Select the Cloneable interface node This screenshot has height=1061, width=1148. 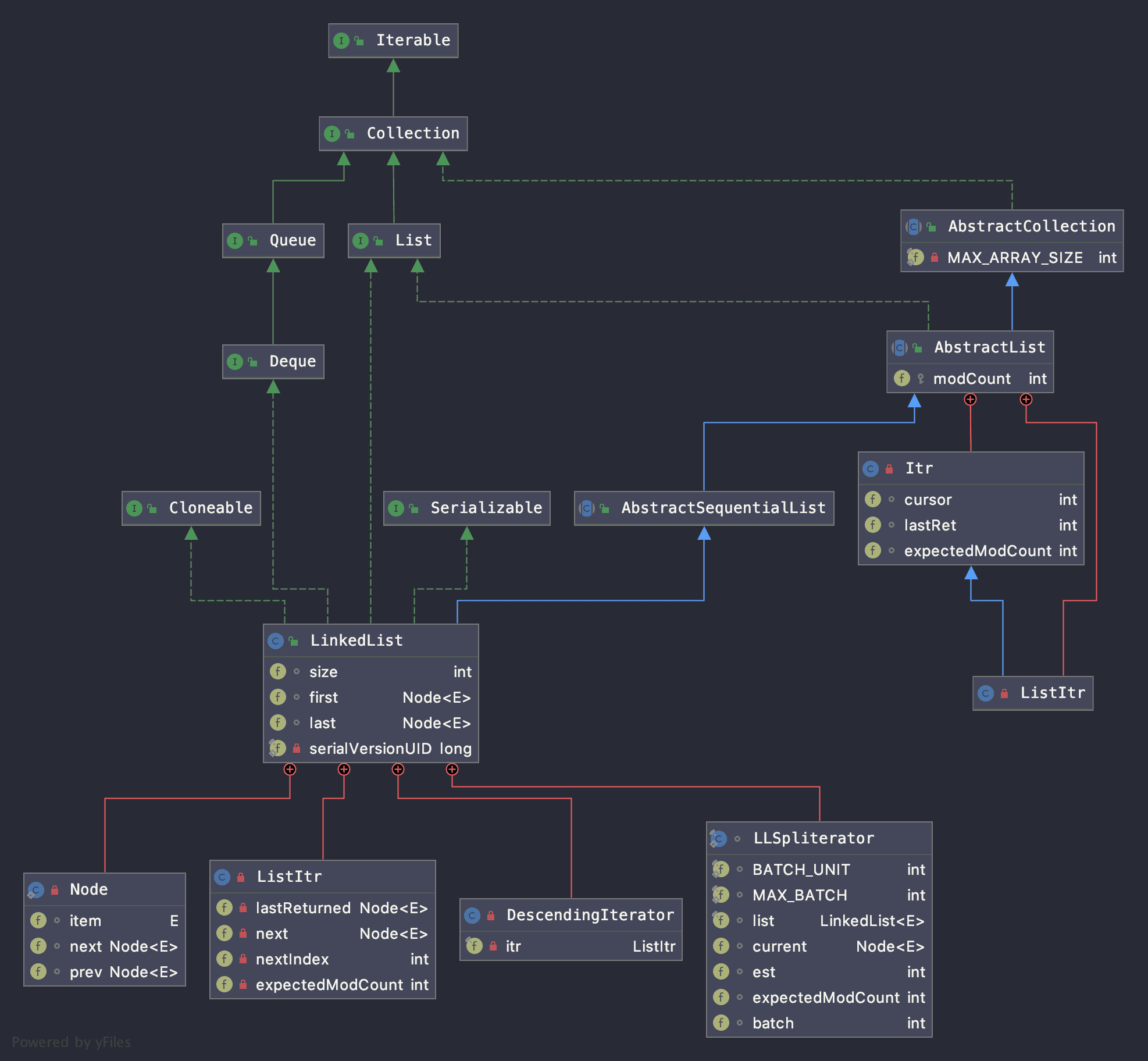click(x=191, y=508)
